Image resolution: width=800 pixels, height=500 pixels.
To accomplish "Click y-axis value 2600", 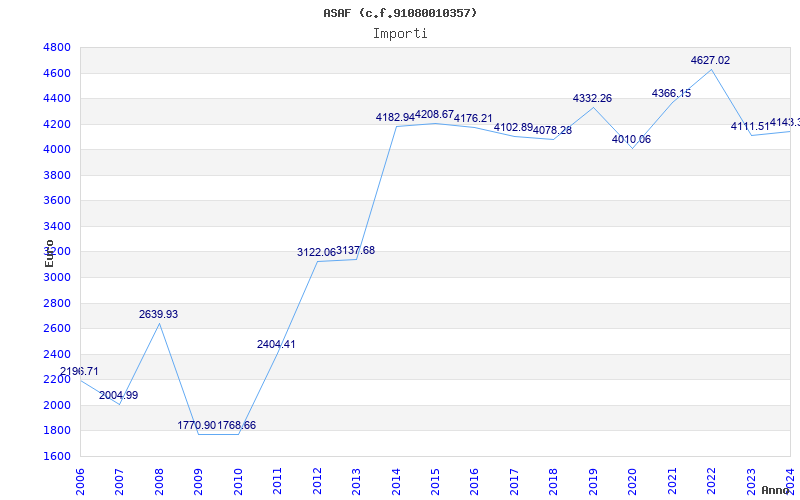I will 57,329.
